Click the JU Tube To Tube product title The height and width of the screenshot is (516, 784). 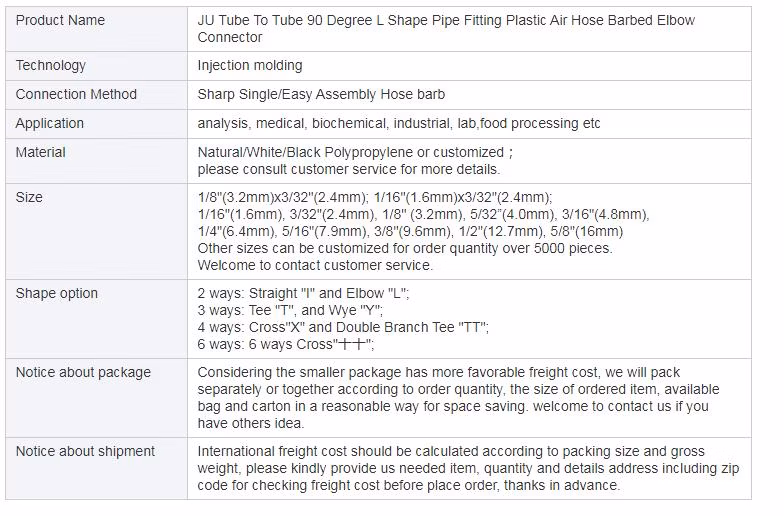[x=446, y=28]
